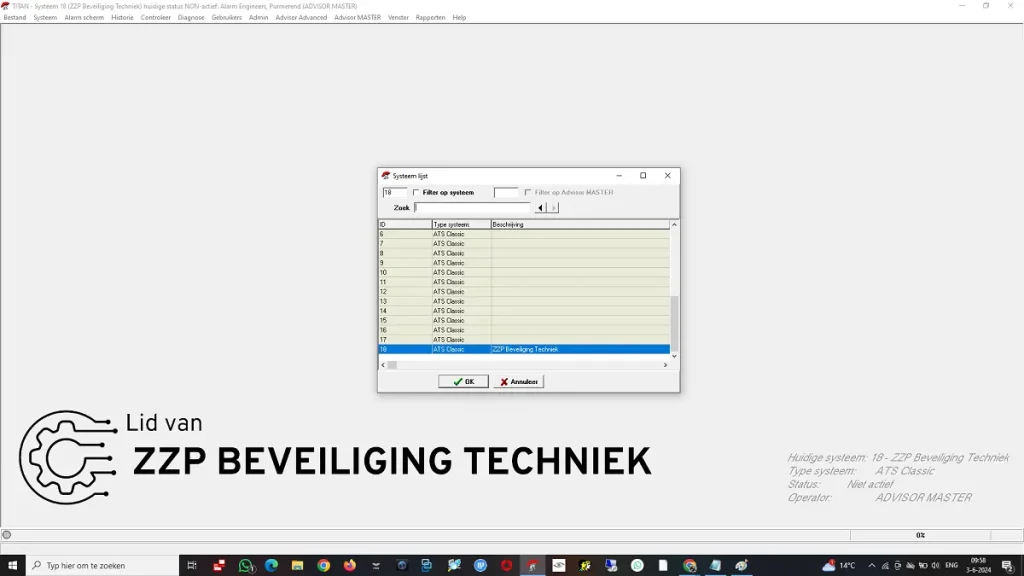
Task: Click the Zoek search field
Action: pos(472,208)
